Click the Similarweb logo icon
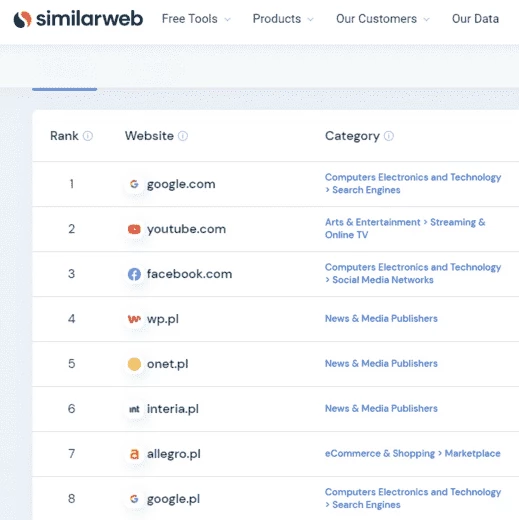 22,19
